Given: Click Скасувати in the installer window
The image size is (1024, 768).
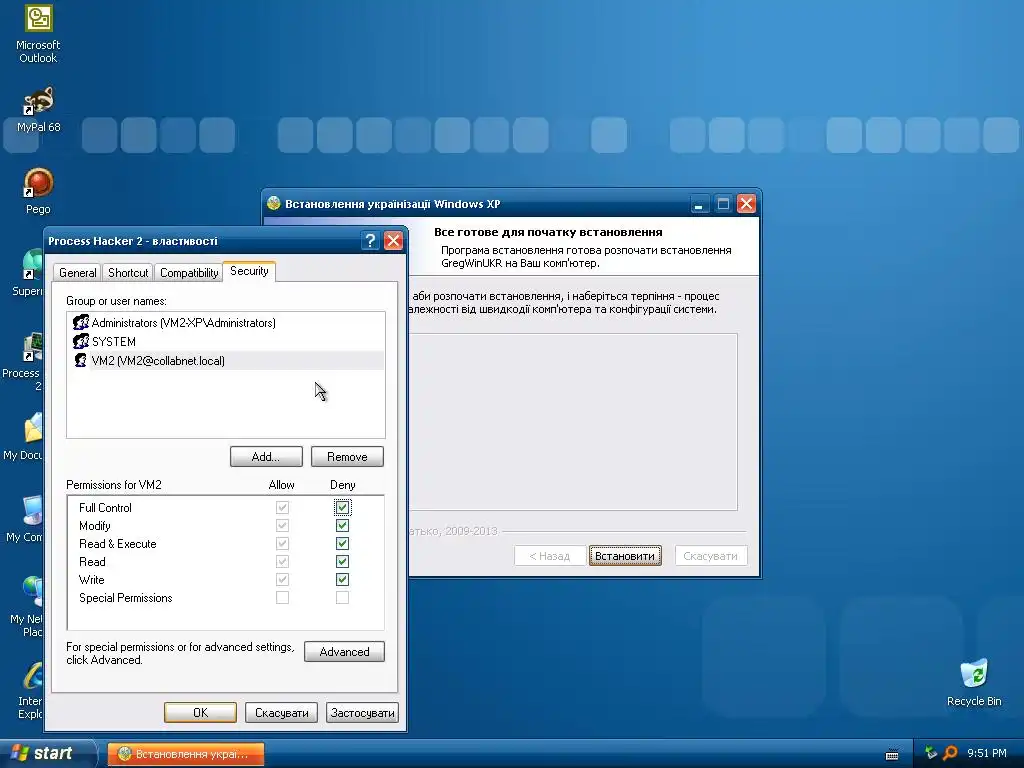Looking at the screenshot, I should coord(711,556).
